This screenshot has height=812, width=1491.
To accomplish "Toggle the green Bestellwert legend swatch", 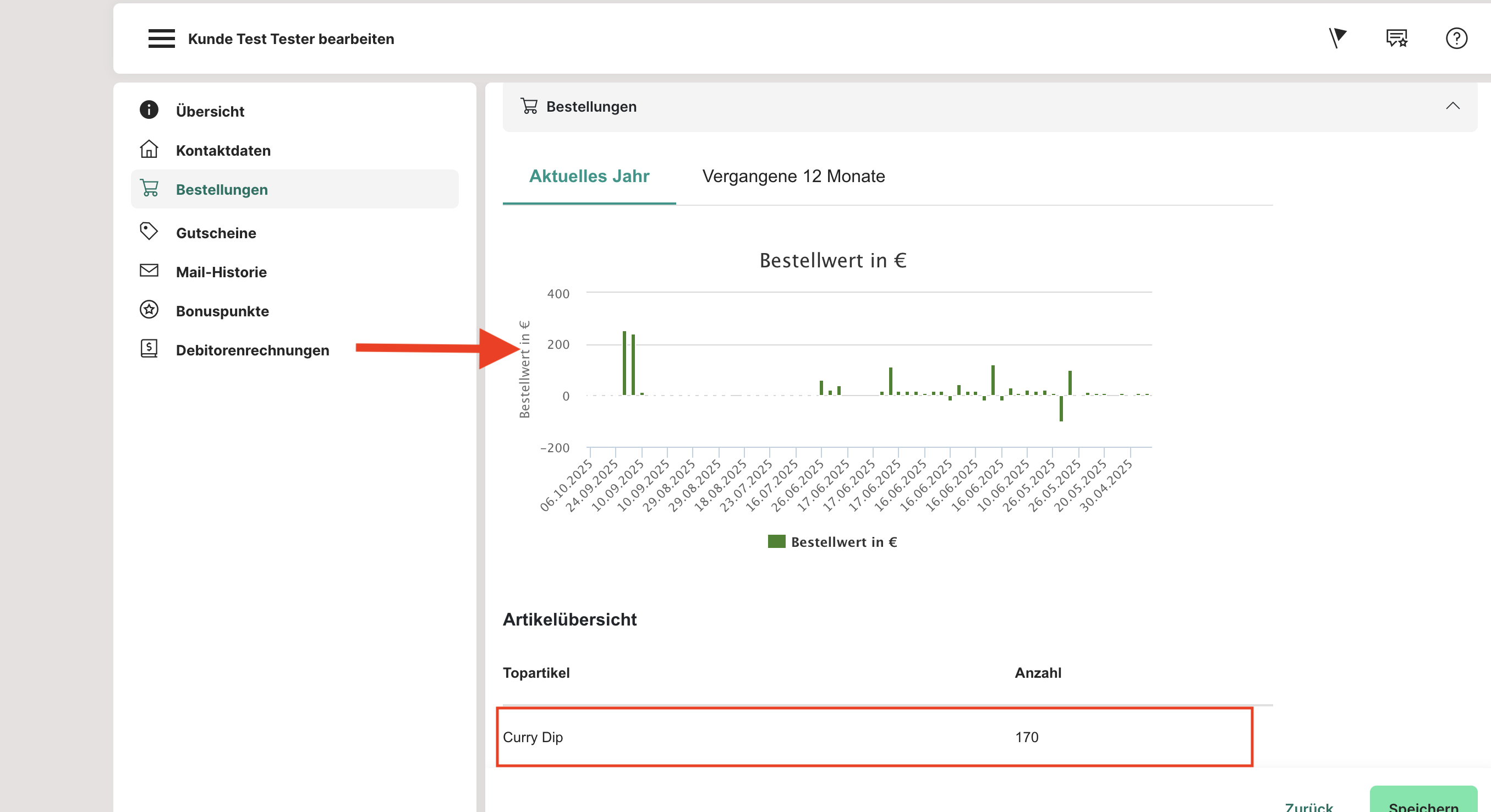I will [x=776, y=542].
